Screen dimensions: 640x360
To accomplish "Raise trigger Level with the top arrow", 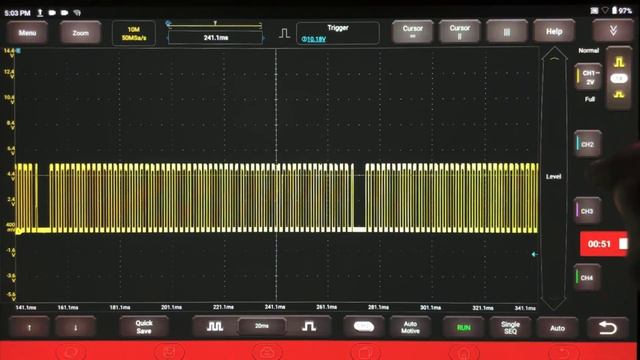I will coord(554,59).
